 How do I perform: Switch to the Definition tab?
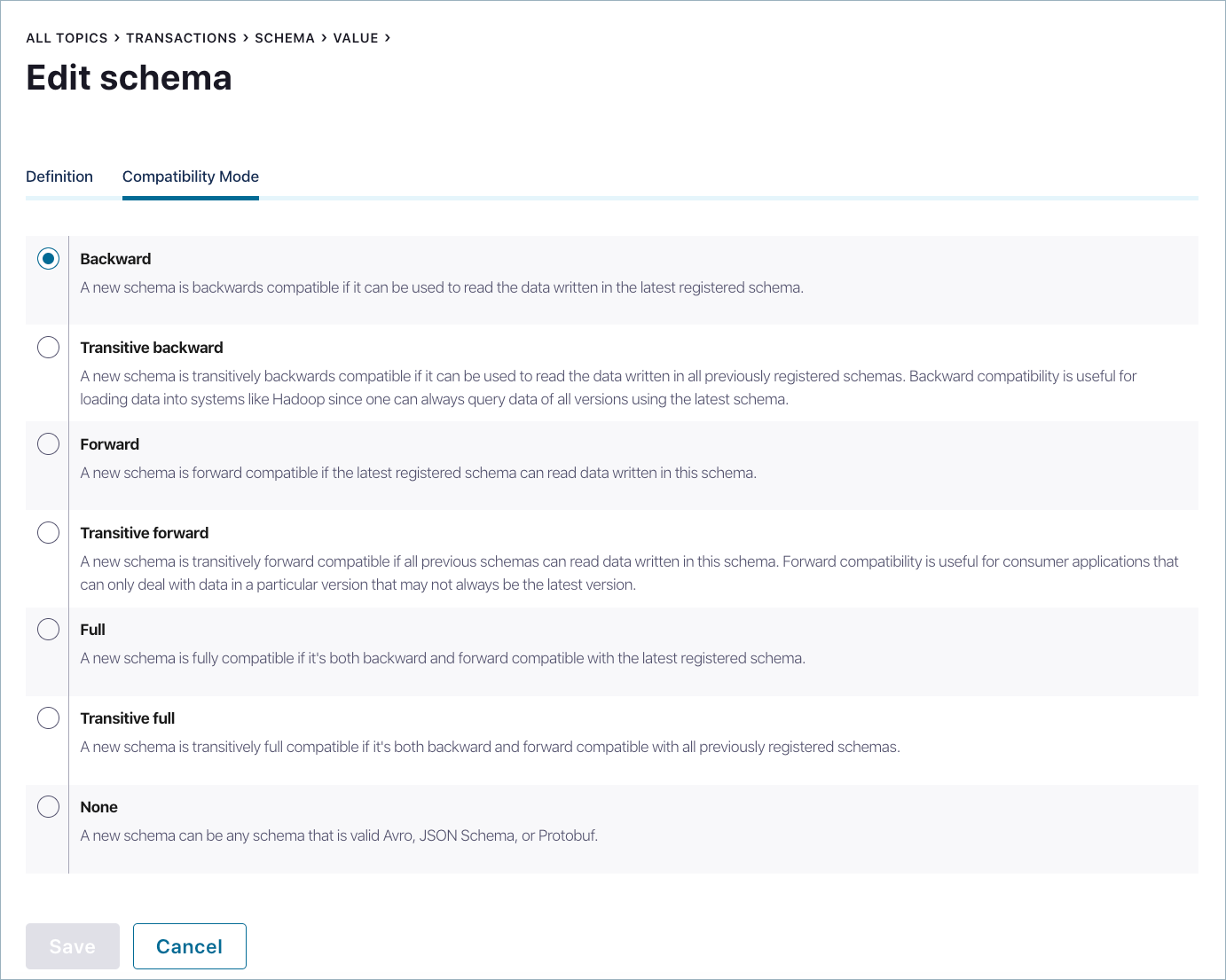point(59,176)
